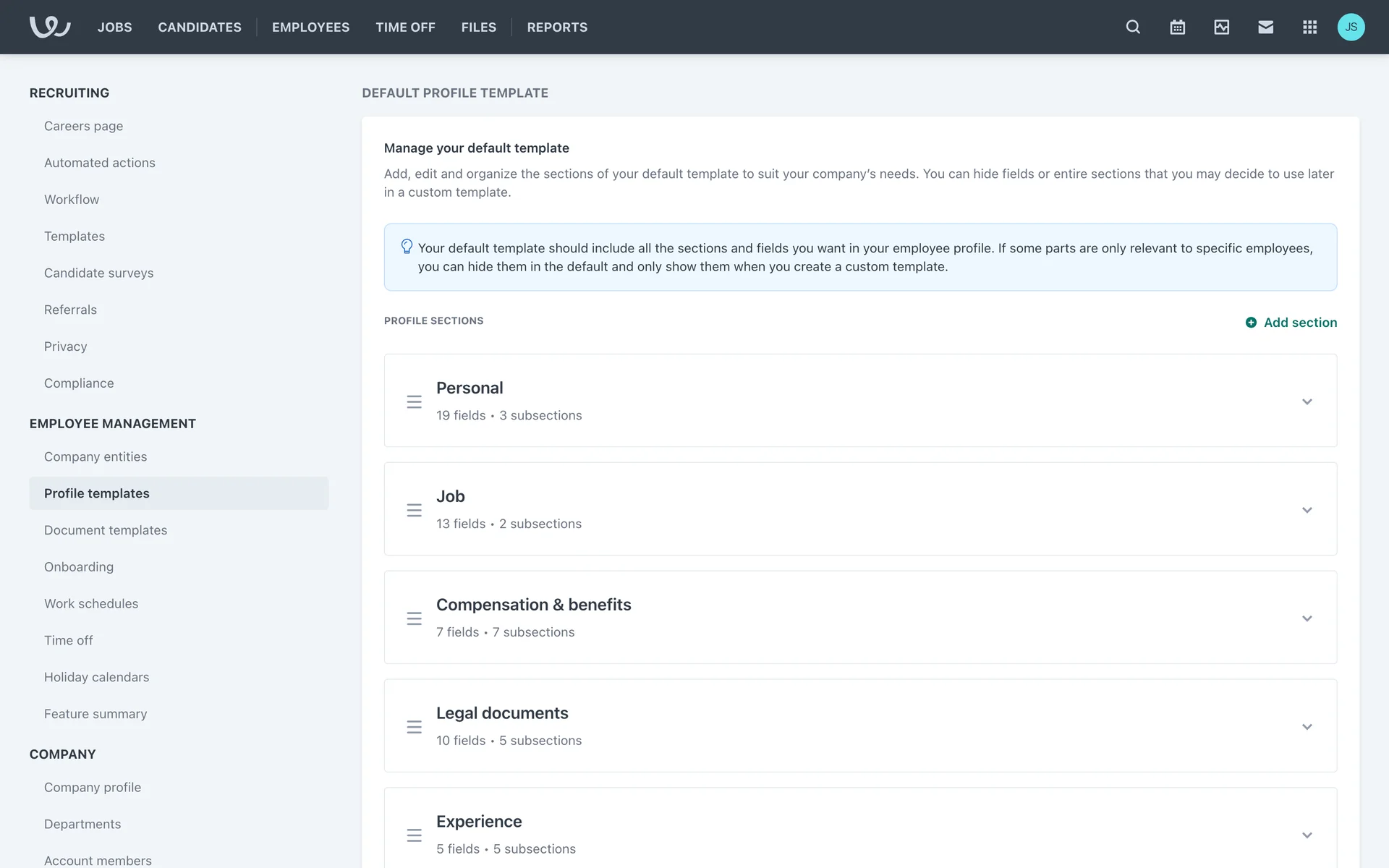Click the JS user avatar
The width and height of the screenshot is (1389, 868).
[x=1351, y=27]
